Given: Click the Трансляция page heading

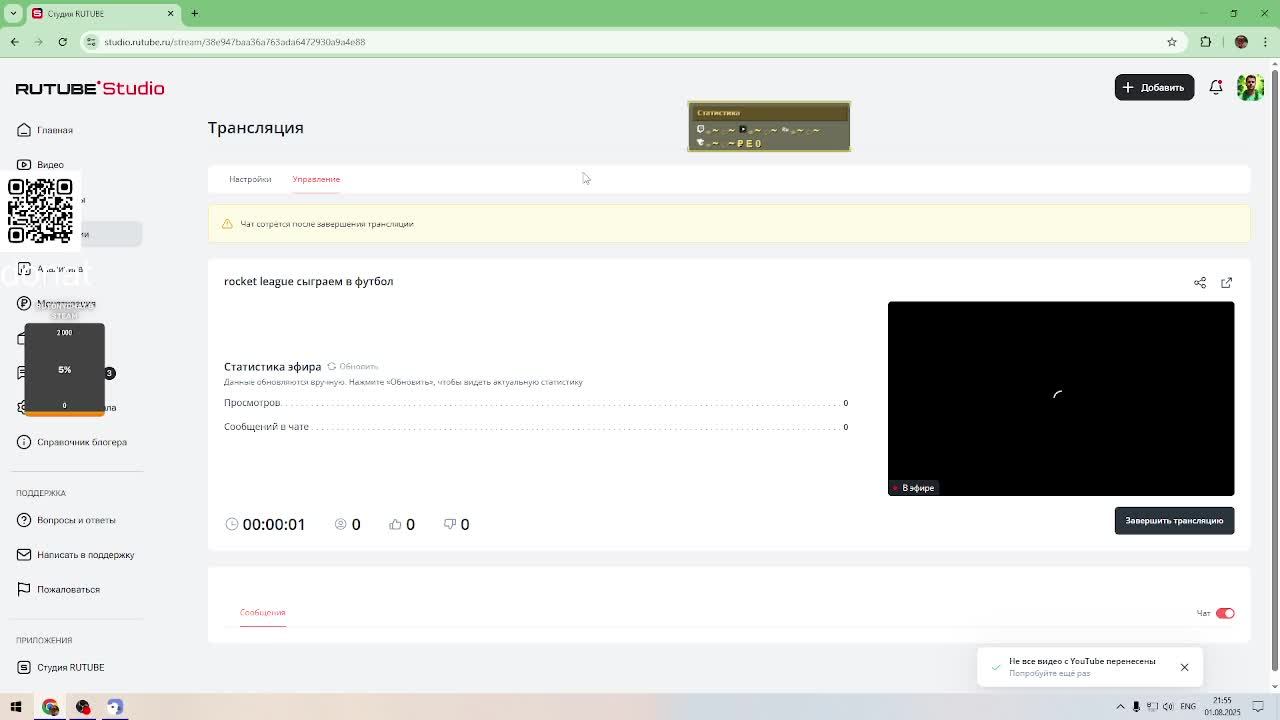Looking at the screenshot, I should click(256, 128).
